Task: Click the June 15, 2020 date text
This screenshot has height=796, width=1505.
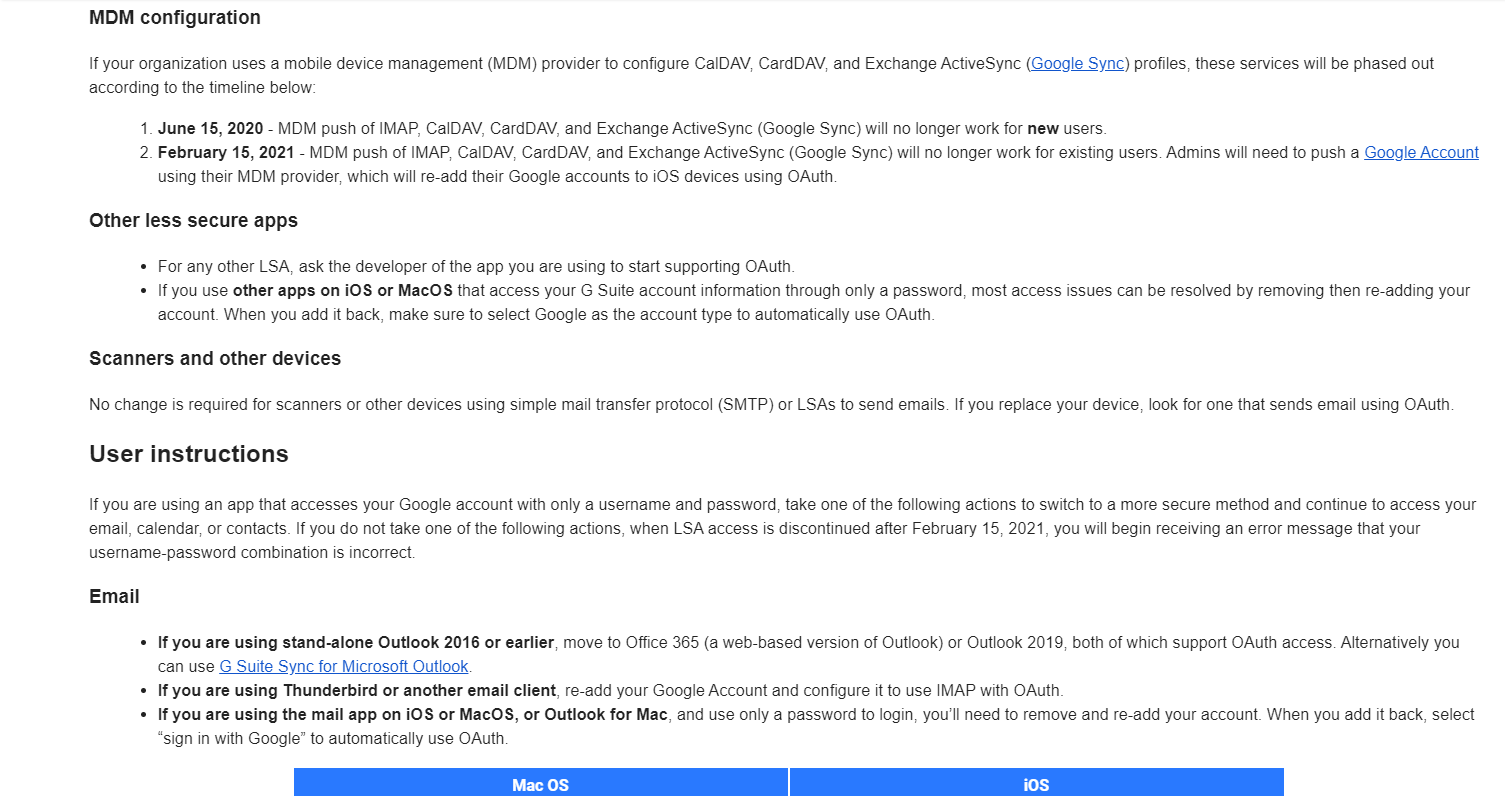Action: 210,129
